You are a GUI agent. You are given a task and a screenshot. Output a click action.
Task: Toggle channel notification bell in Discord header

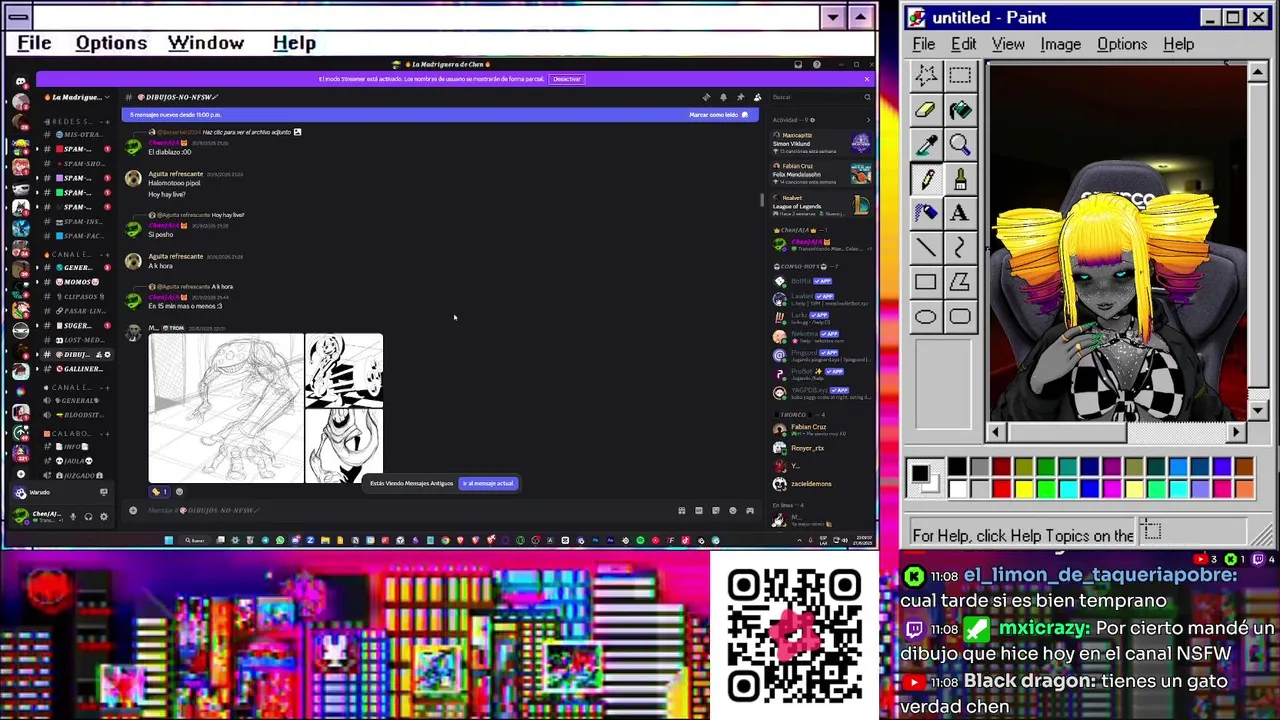click(723, 97)
